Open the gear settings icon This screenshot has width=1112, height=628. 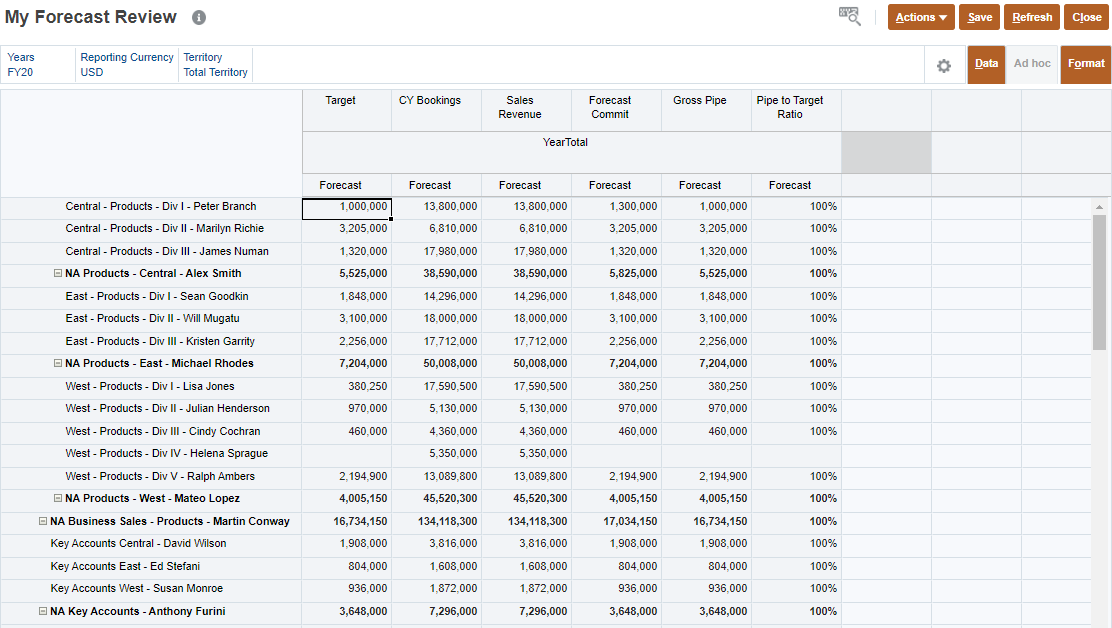943,64
